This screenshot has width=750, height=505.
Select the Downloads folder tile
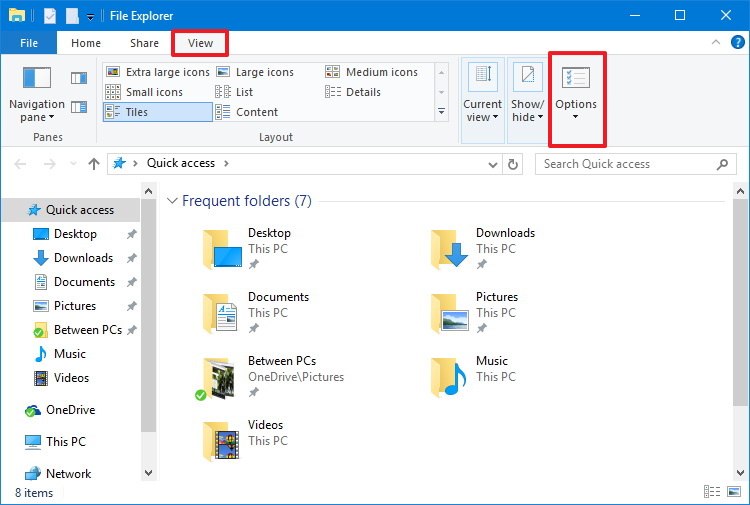pyautogui.click(x=483, y=249)
